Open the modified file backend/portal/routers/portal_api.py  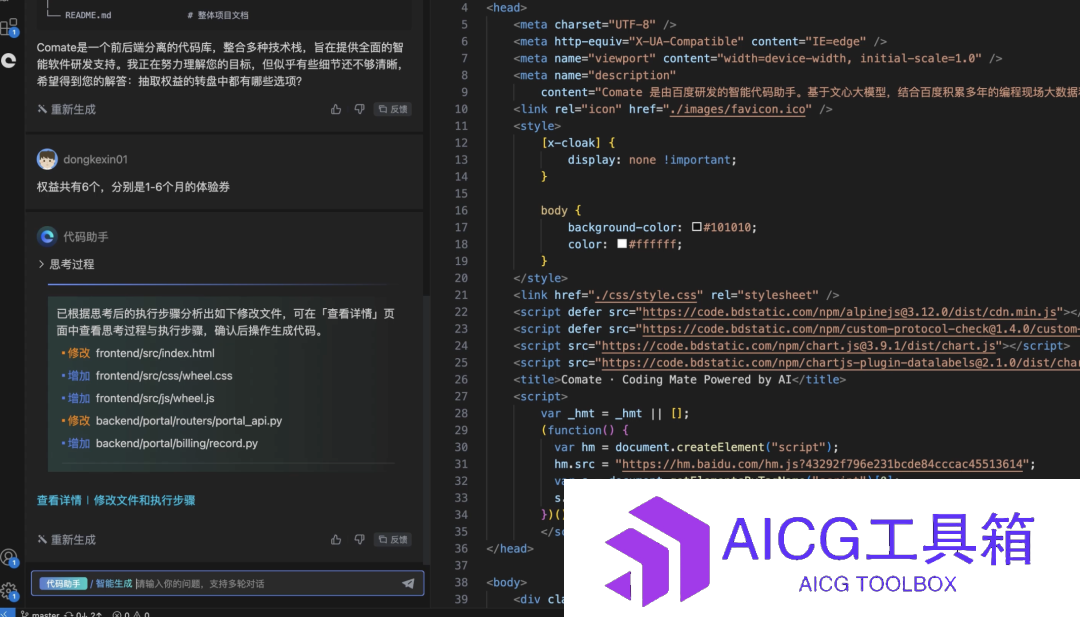pyautogui.click(x=189, y=421)
